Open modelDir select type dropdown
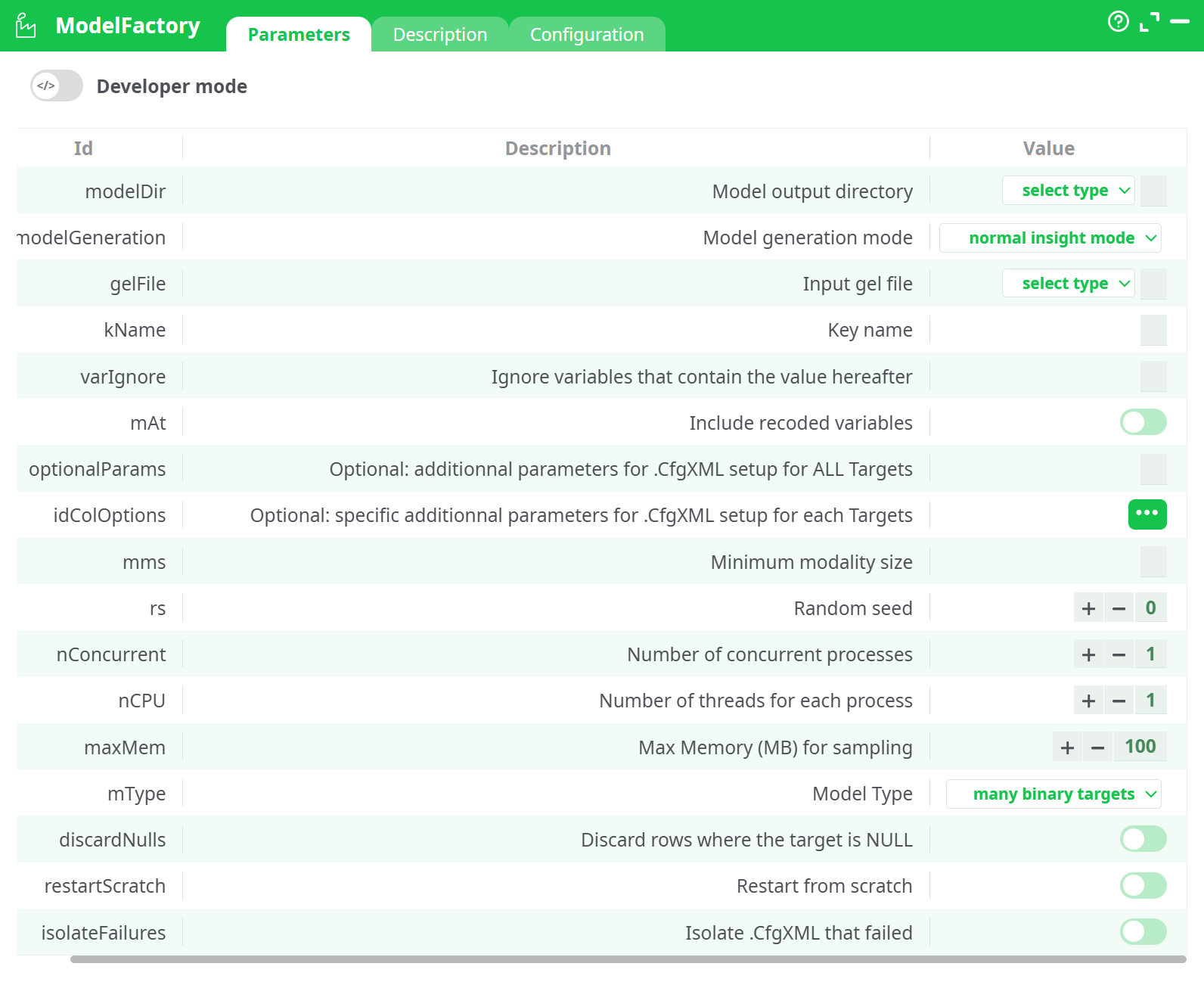 tap(1067, 191)
